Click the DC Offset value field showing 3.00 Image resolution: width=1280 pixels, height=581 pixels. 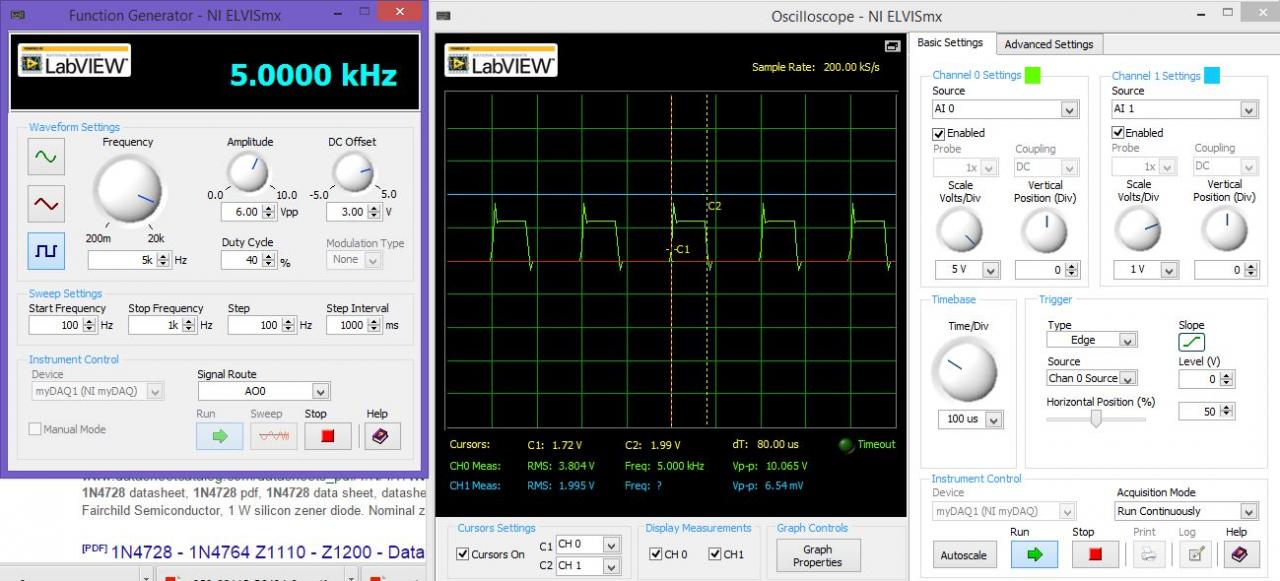point(347,212)
